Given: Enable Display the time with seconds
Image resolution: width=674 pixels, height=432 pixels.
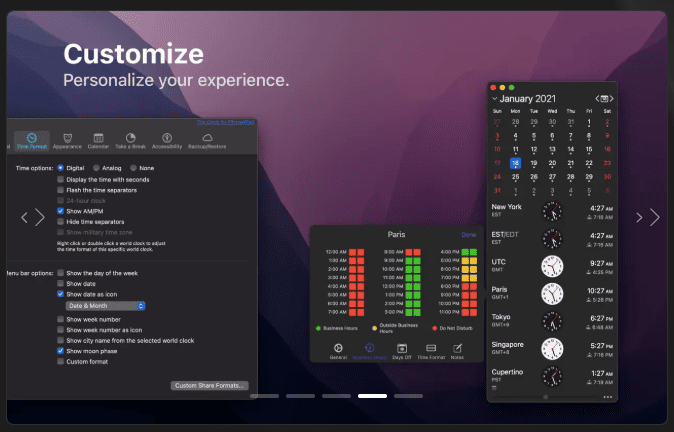Looking at the screenshot, I should click(60, 179).
